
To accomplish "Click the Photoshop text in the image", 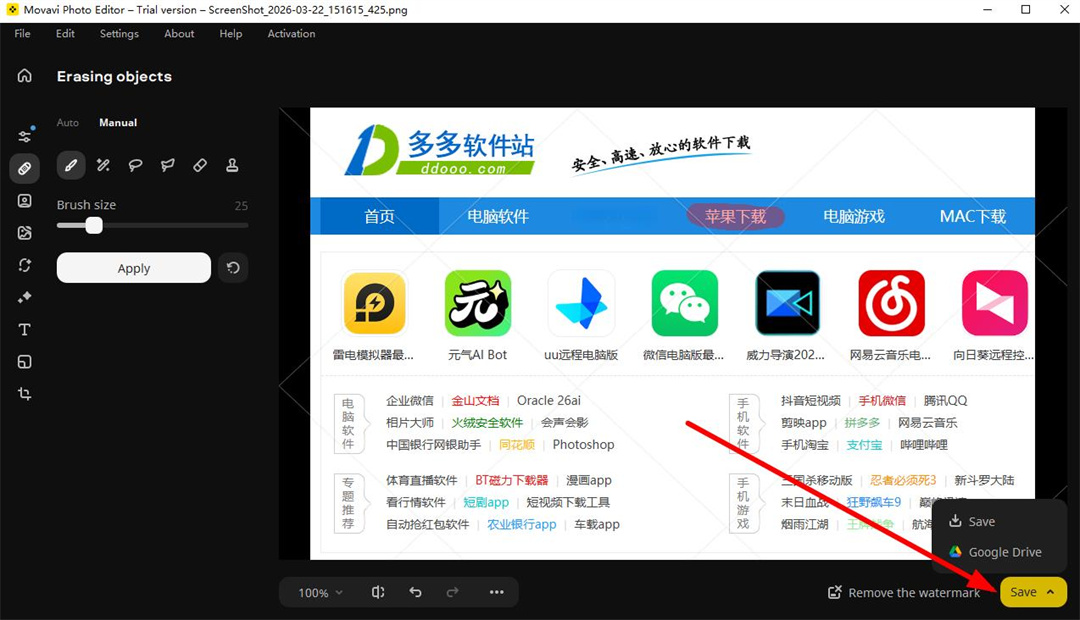I will (583, 444).
